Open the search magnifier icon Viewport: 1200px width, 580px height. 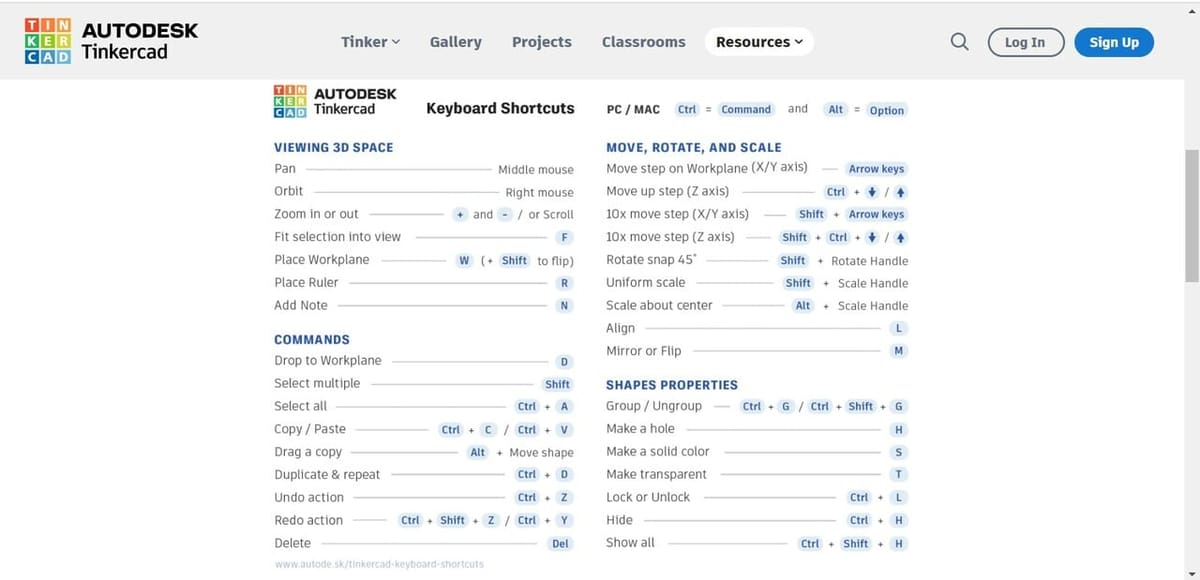[959, 42]
